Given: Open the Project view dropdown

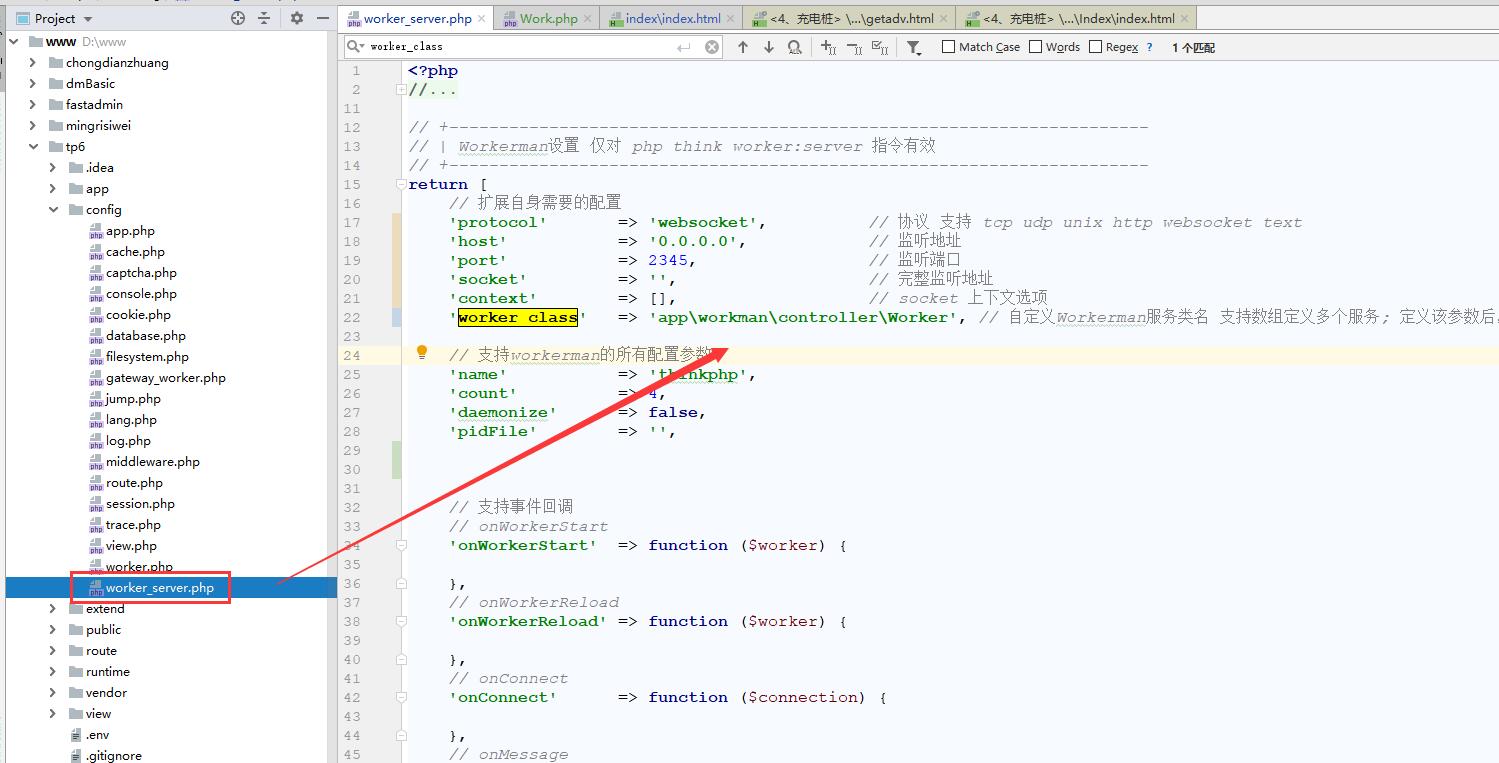Looking at the screenshot, I should (x=62, y=18).
